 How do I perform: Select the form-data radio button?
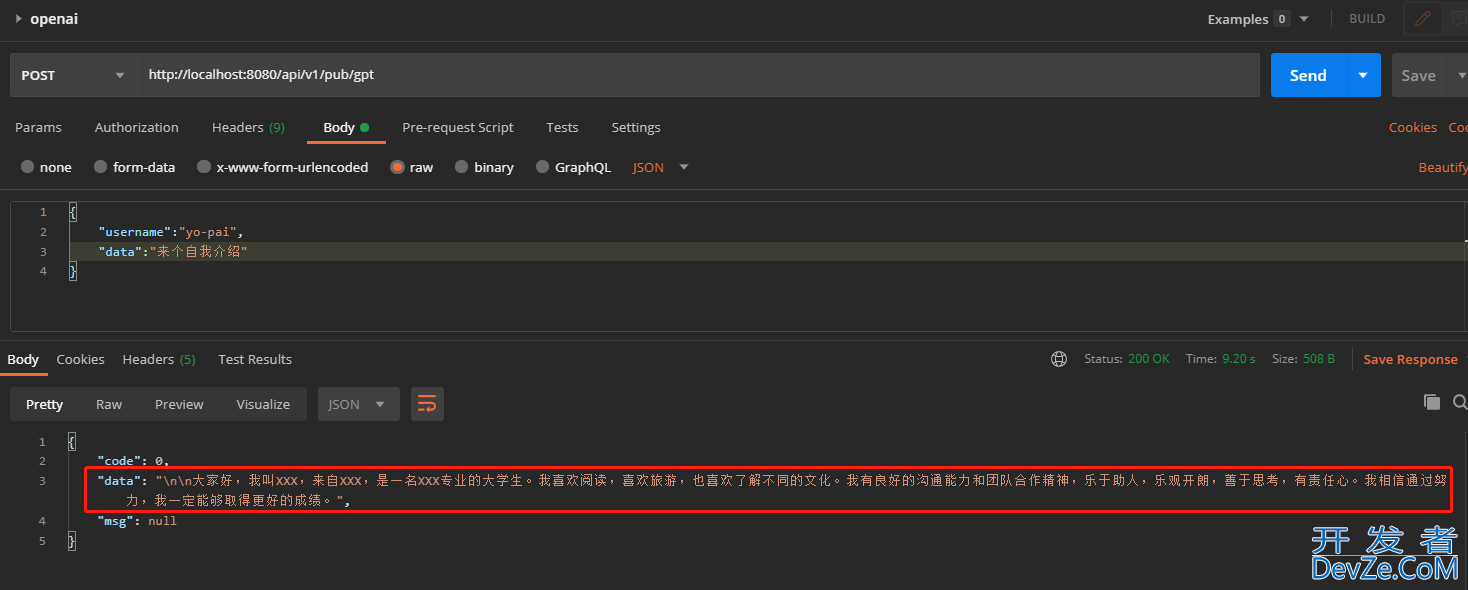[101, 167]
